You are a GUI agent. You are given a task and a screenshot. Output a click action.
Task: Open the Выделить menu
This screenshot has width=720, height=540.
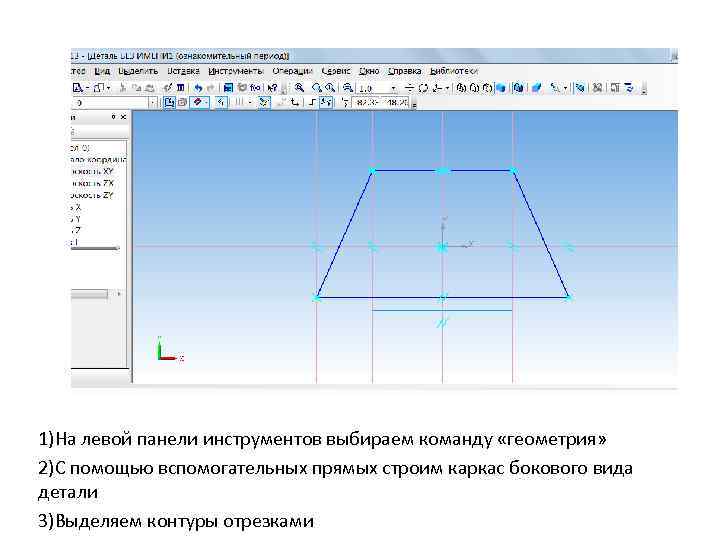(138, 71)
